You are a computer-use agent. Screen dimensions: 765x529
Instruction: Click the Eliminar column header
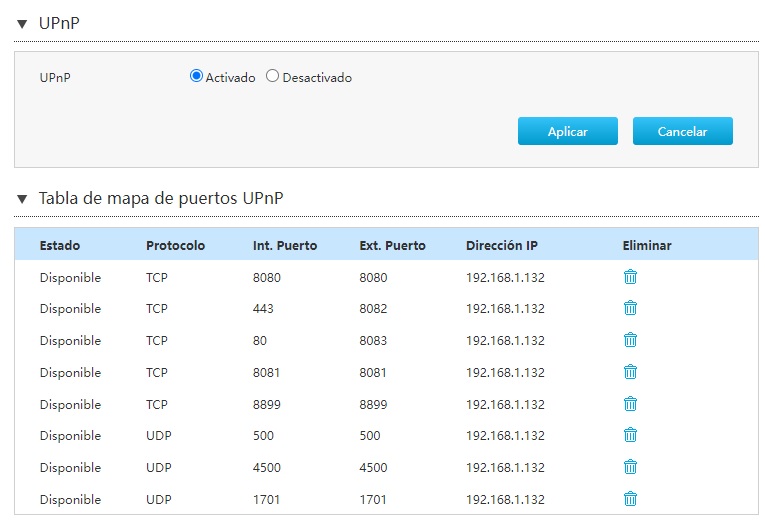coord(647,245)
